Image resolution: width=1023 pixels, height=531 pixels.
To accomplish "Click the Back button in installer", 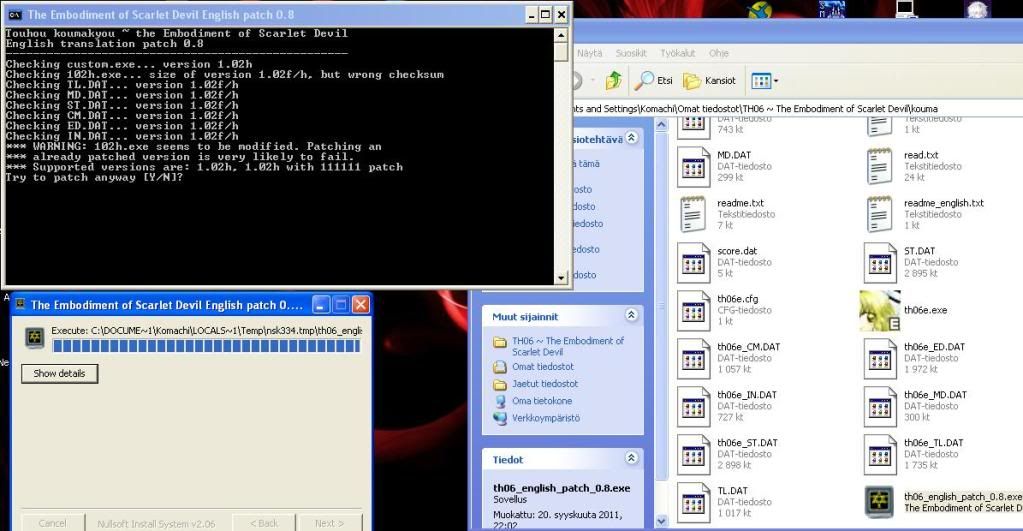I will [x=264, y=523].
